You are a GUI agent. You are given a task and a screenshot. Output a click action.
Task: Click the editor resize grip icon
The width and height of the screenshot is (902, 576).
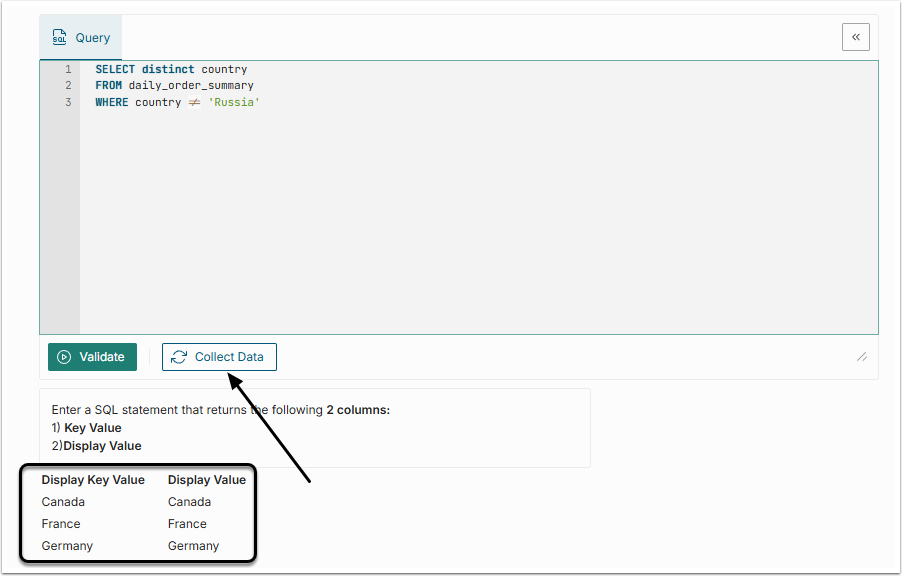[x=862, y=357]
